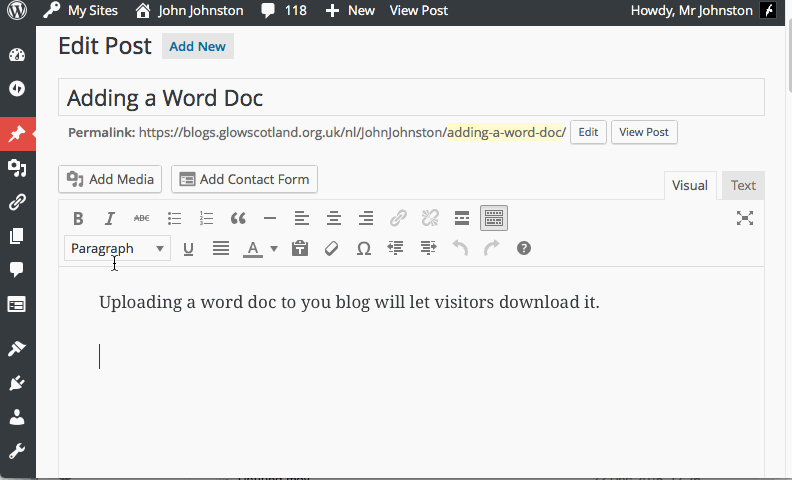Toggle bulleted list
This screenshot has height=480, width=792.
174,218
